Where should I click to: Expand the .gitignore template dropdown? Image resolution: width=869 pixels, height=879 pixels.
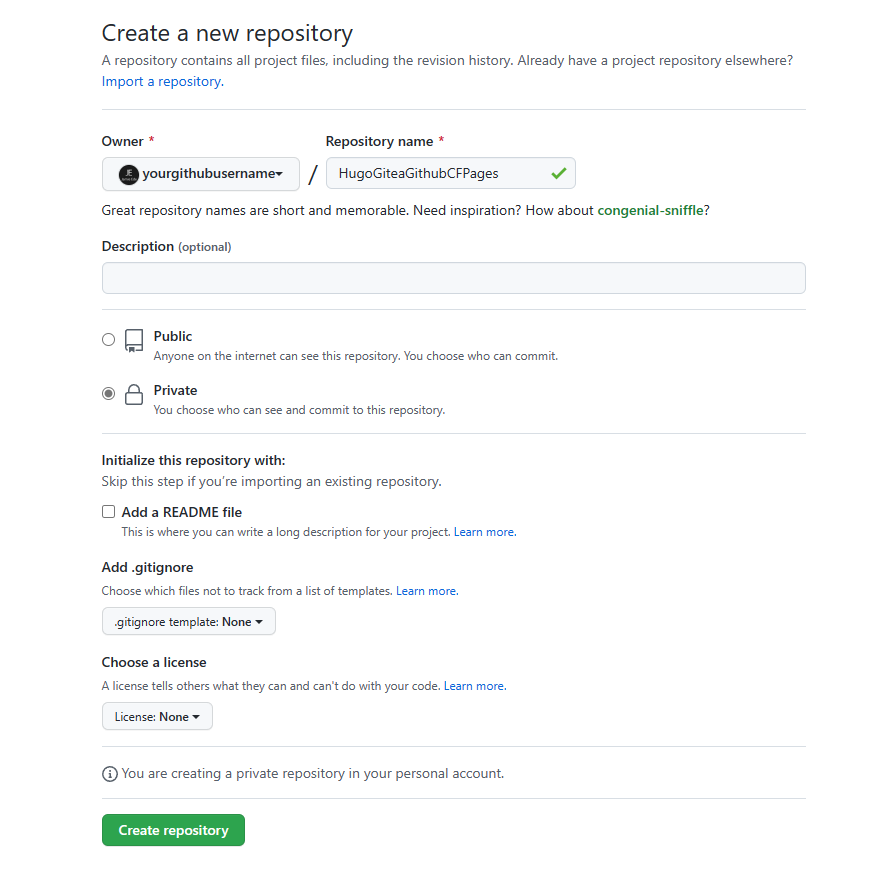[x=188, y=622]
